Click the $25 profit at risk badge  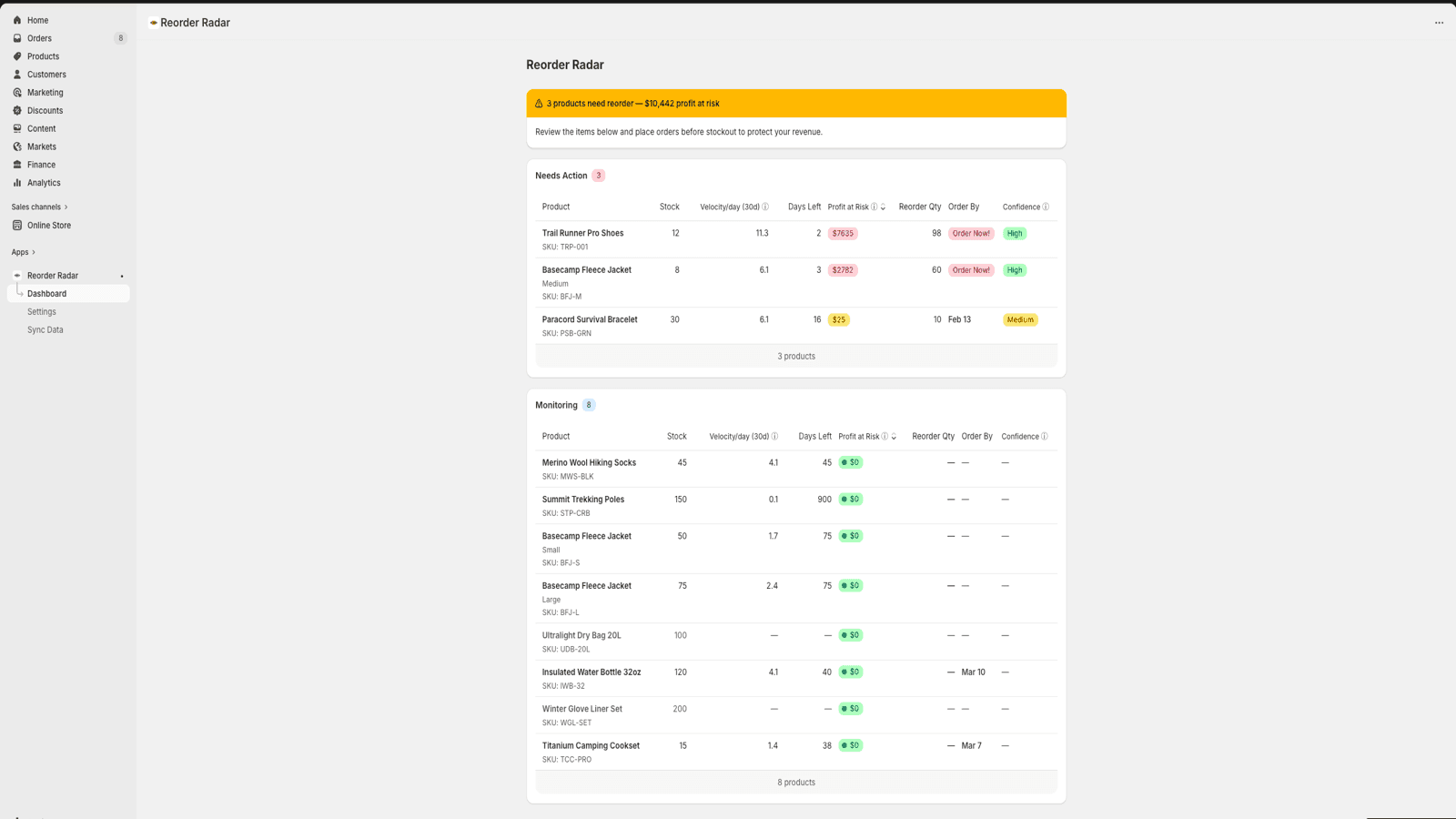[x=839, y=319]
